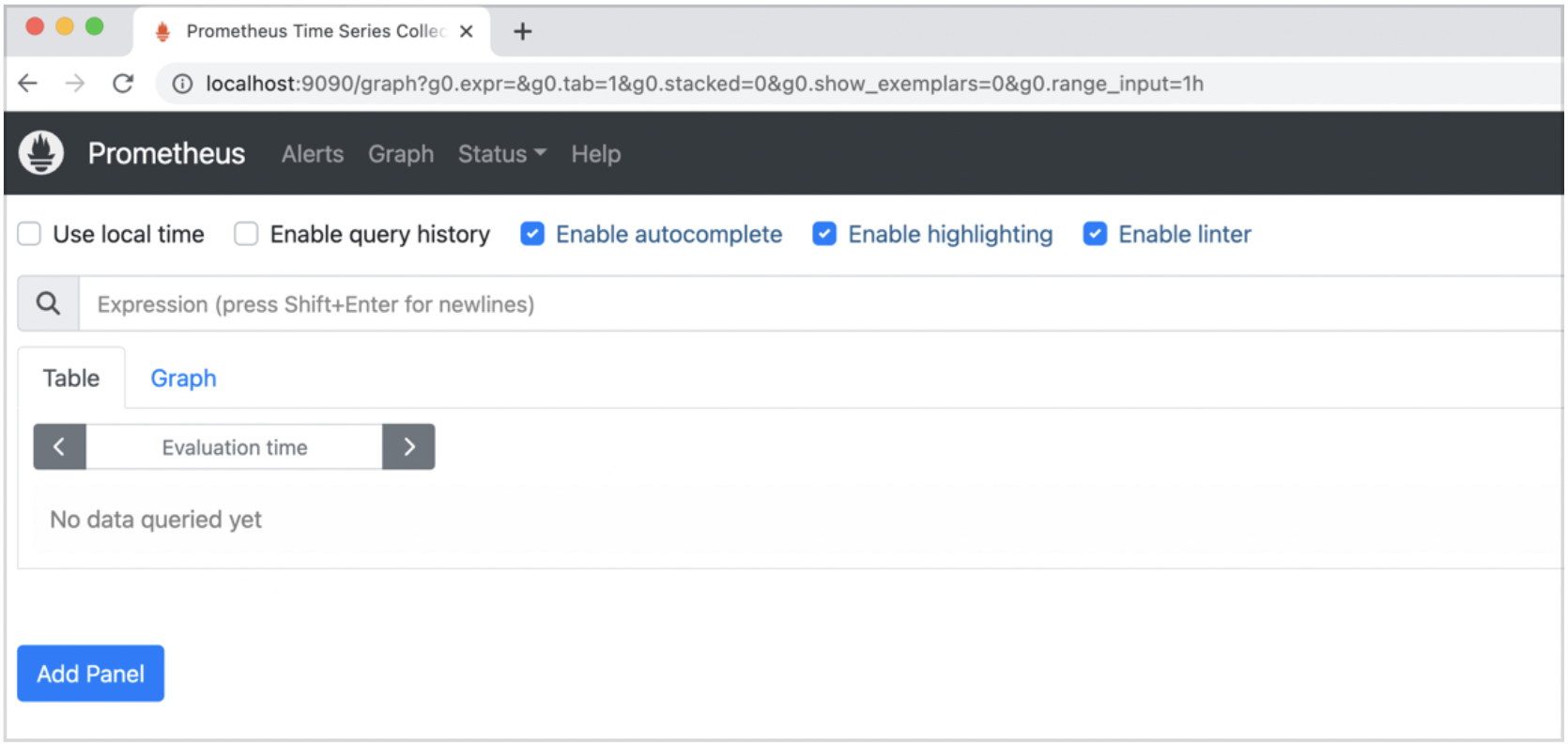Focus the Expression query input field
Screen dimensions: 1568x746
tap(822, 303)
